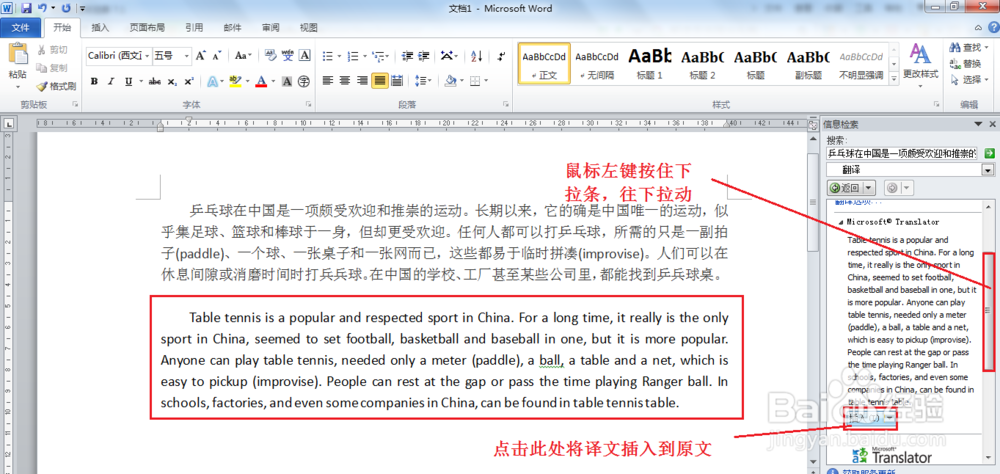Switch to the 页面布局 tab
This screenshot has width=1000, height=474.
coord(147,27)
